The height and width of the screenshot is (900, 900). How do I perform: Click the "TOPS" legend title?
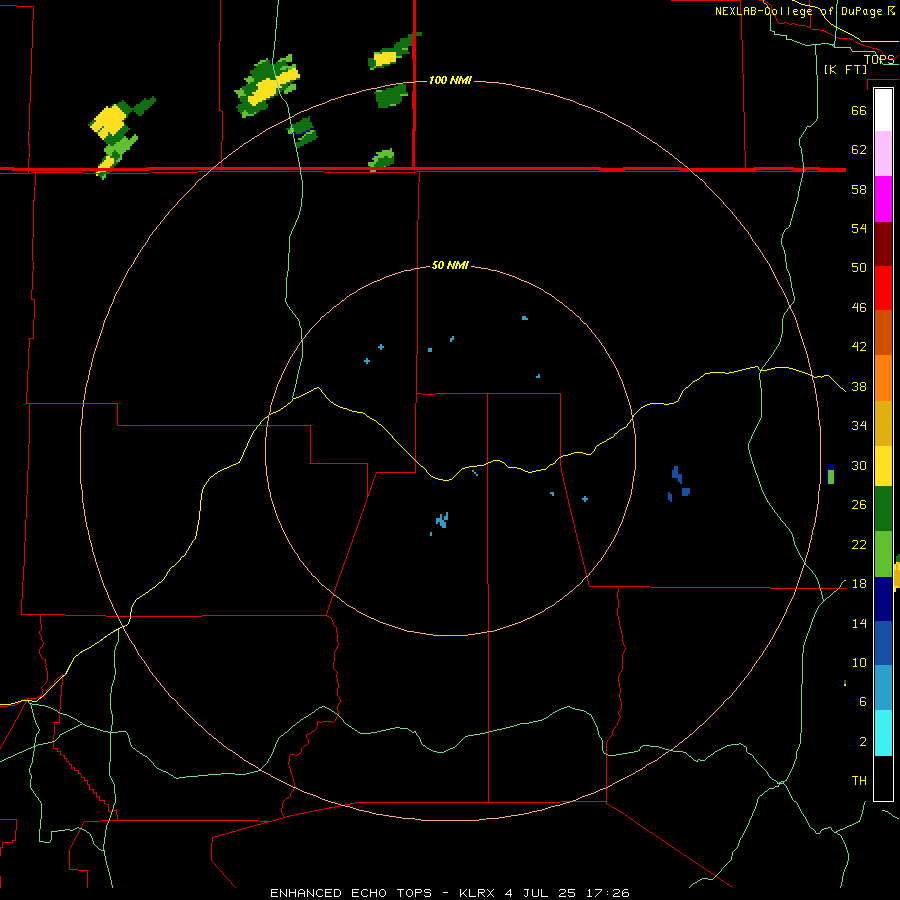click(879, 59)
